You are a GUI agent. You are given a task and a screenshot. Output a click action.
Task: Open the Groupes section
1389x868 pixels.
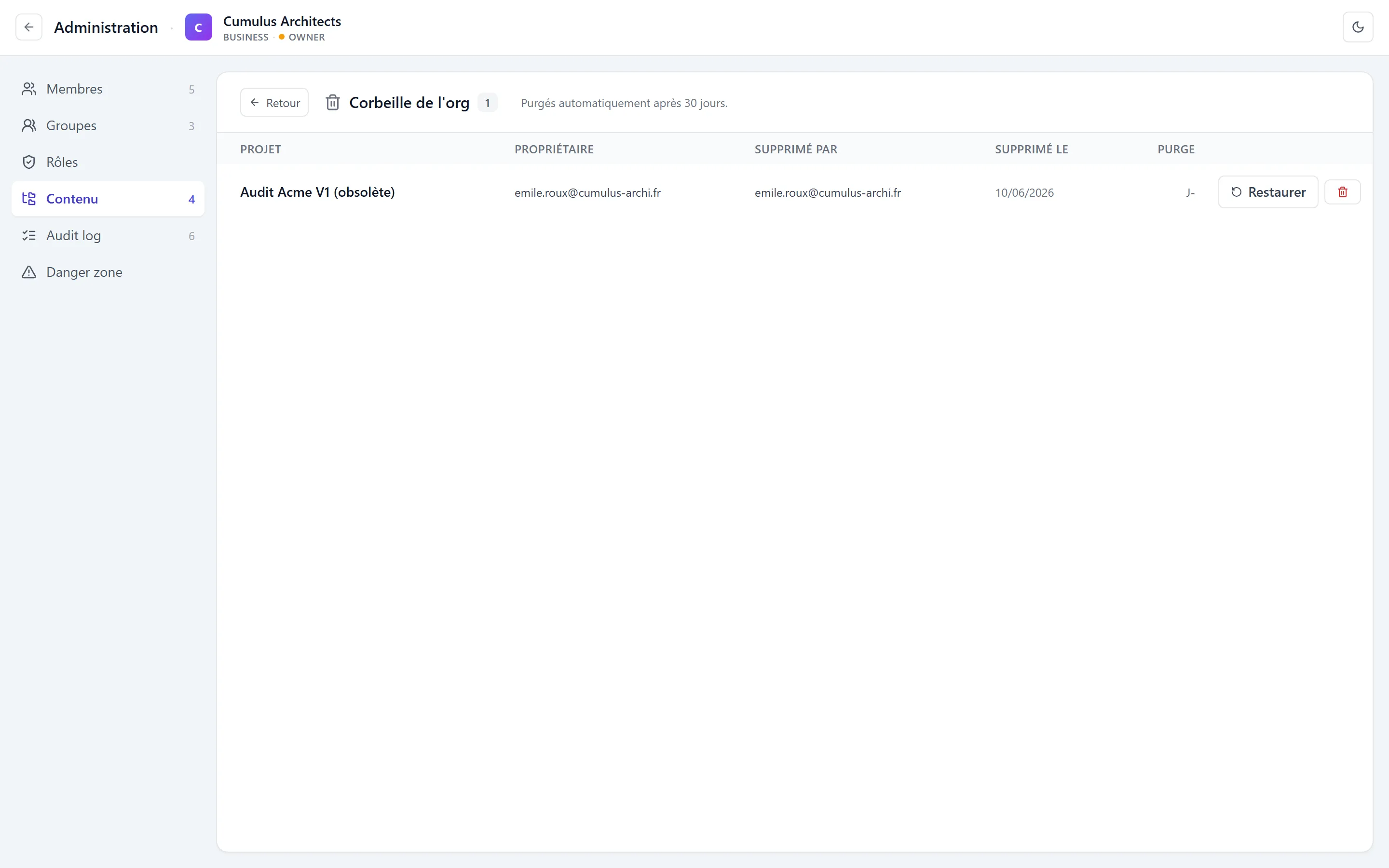coord(108,126)
